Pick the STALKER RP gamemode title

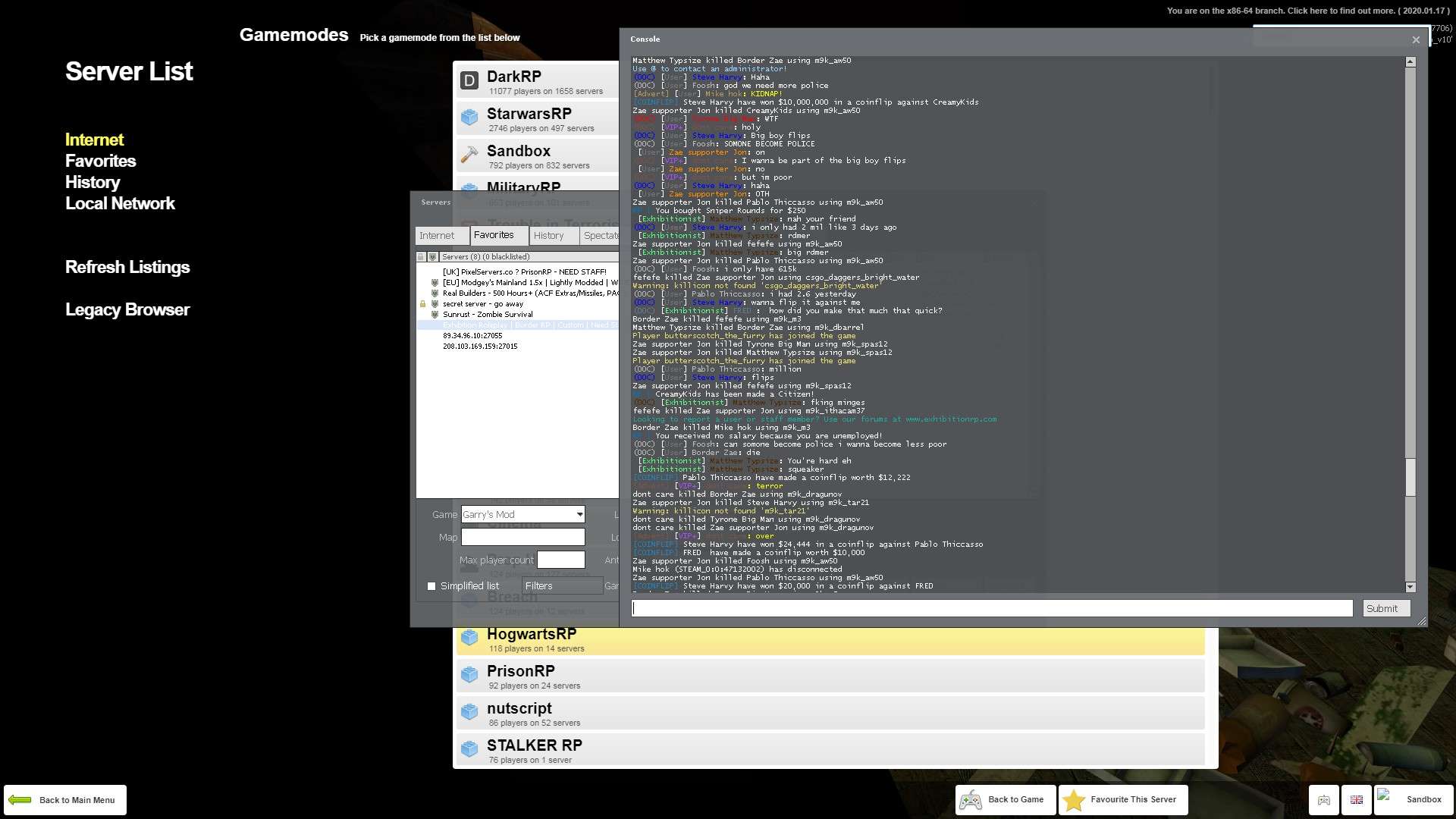[535, 745]
